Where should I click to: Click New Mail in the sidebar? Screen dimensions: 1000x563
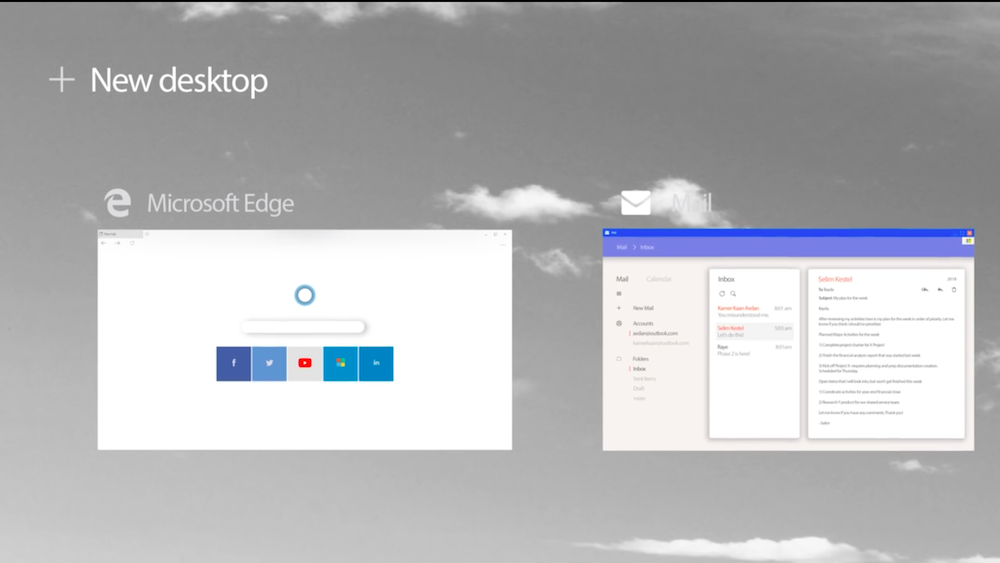643,308
